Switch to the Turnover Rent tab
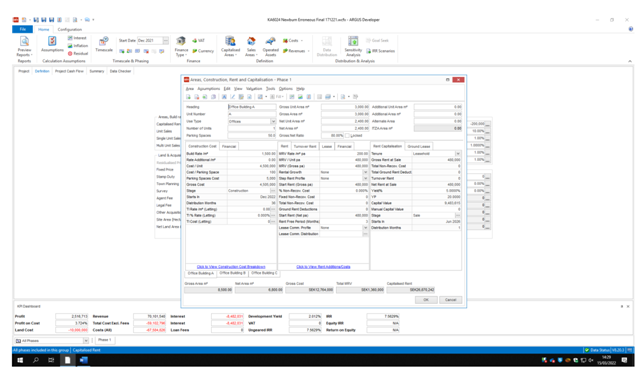 [305, 146]
